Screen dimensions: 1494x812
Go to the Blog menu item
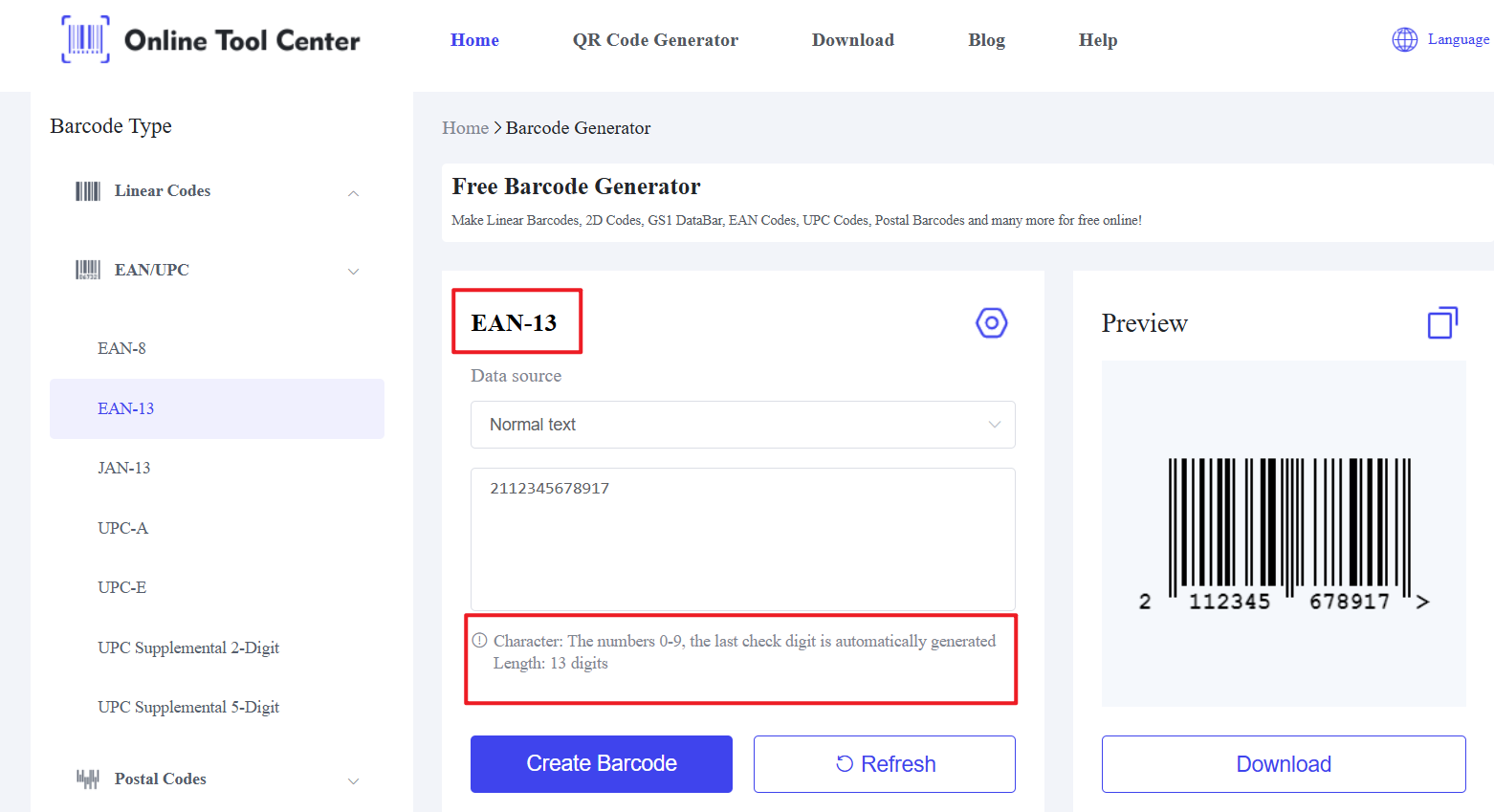(x=986, y=40)
